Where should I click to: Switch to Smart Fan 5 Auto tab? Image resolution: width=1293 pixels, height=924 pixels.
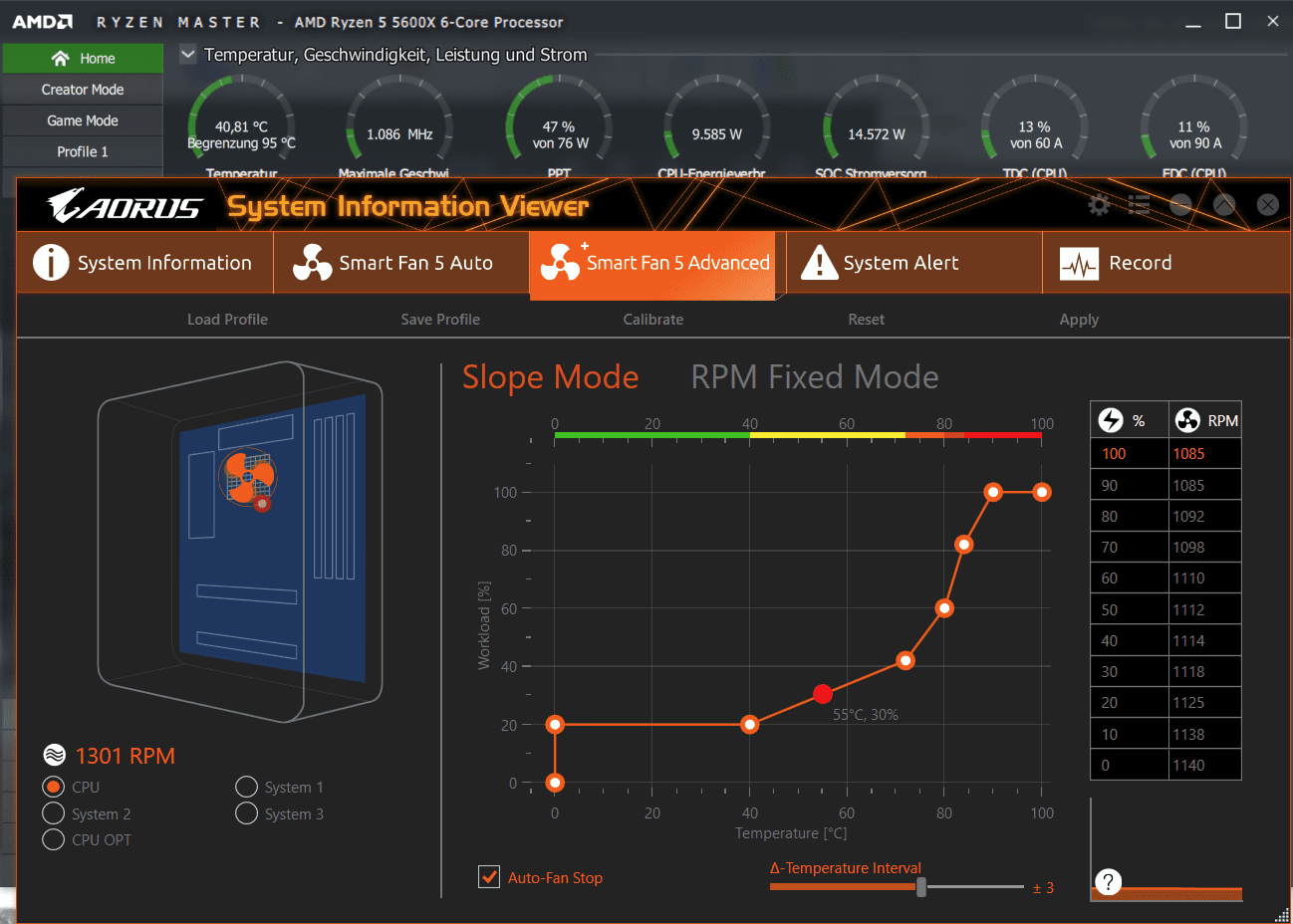(401, 263)
